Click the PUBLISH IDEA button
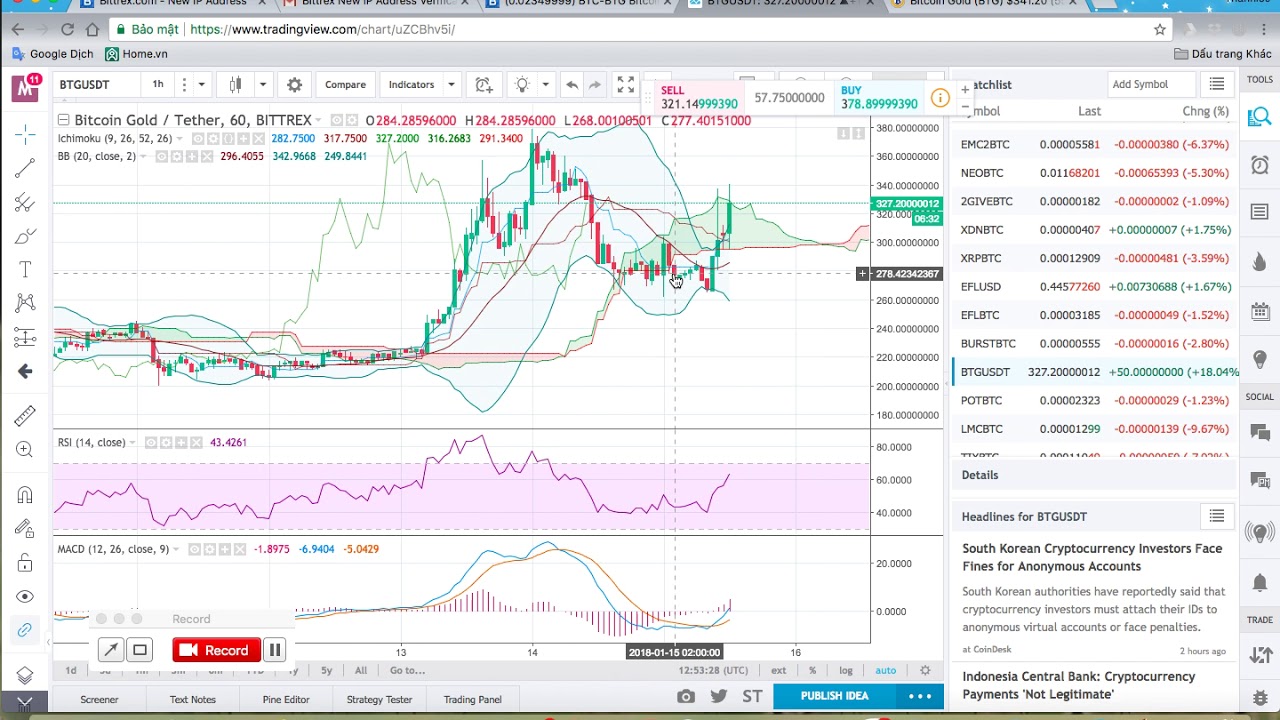This screenshot has height=720, width=1280. [834, 696]
